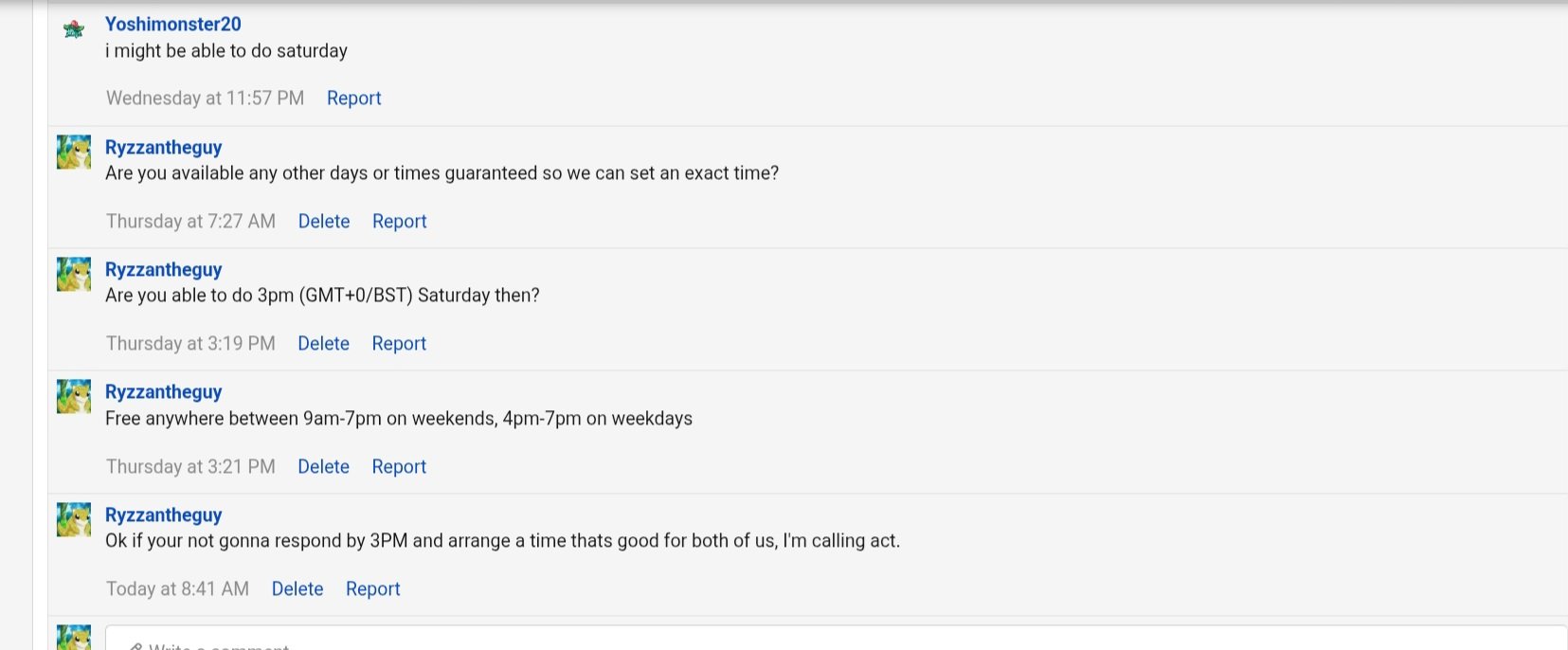
Task: Click Yoshimonster20's avatar icon
Action: [74, 30]
